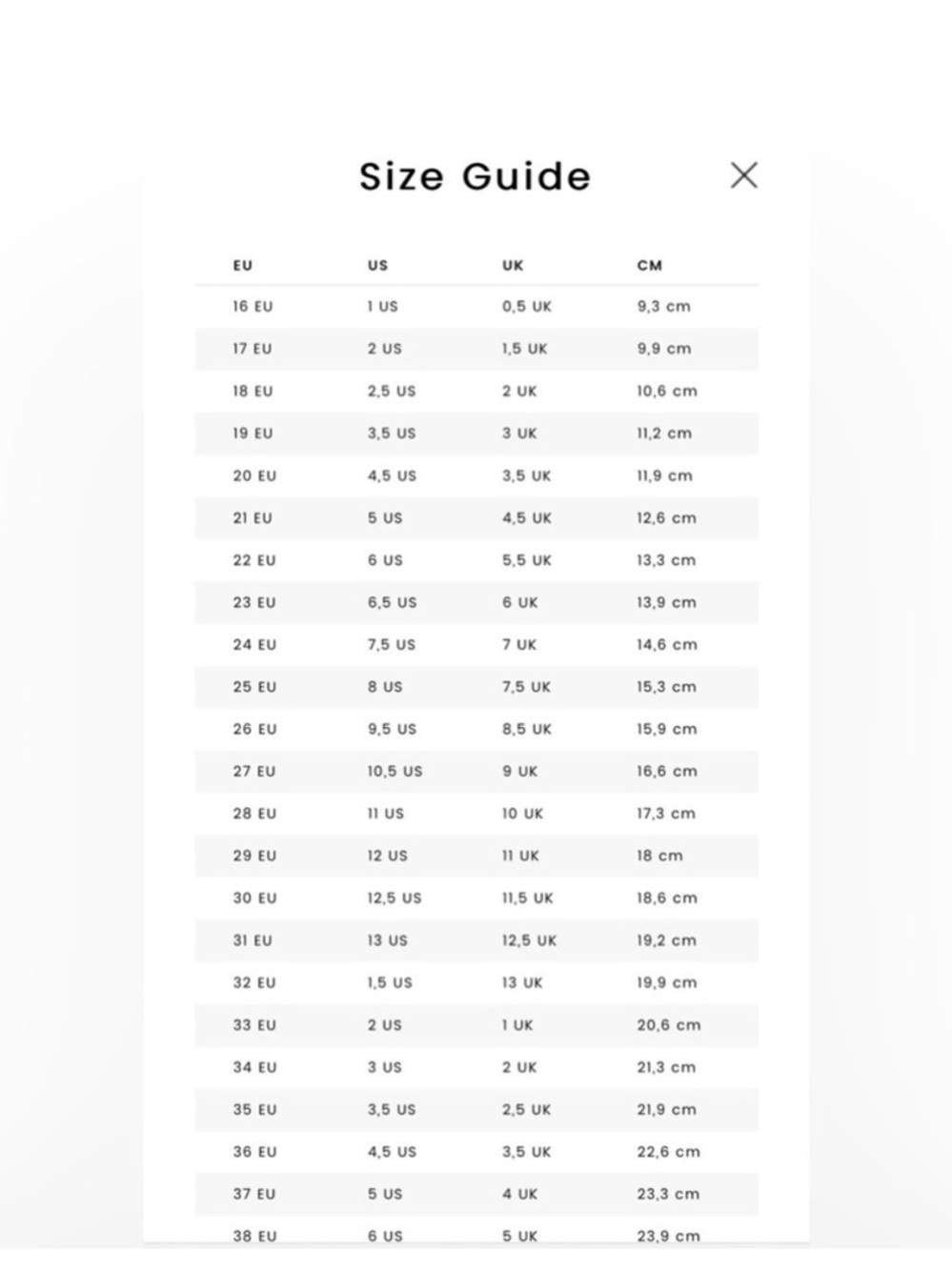Click the EU column header
The height and width of the screenshot is (1270, 952).
click(243, 266)
